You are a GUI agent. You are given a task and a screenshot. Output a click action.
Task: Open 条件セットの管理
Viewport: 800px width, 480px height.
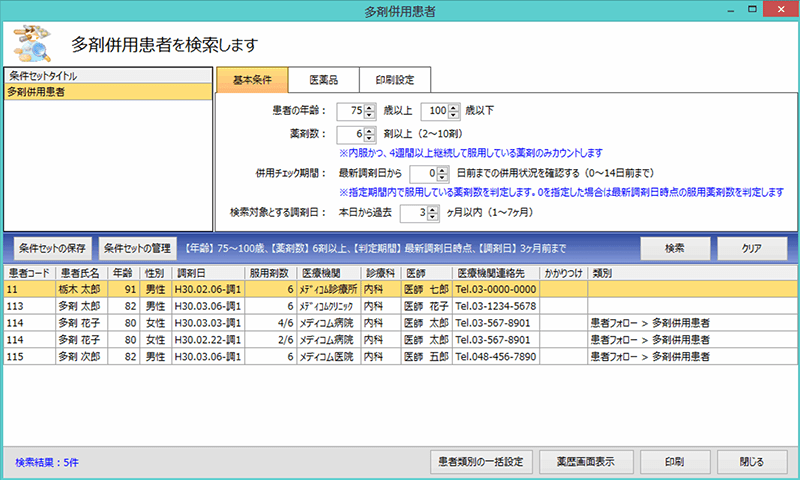pyautogui.click(x=139, y=247)
